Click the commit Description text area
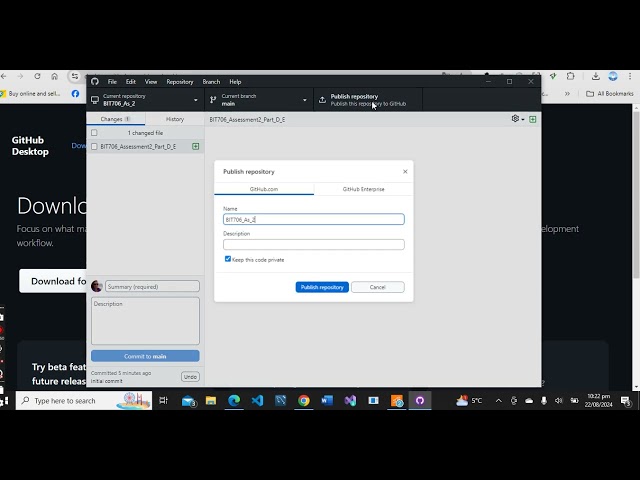Screen dimensions: 640x480 (x=145, y=321)
